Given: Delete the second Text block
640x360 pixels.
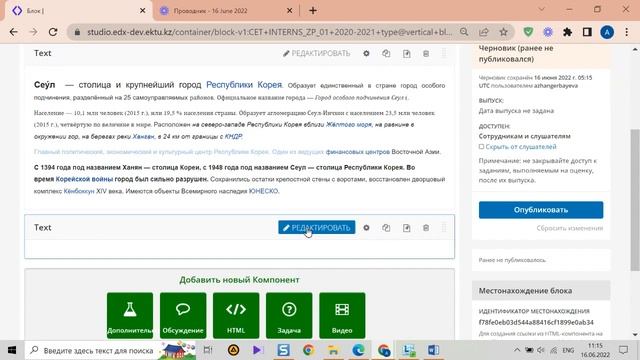Looking at the screenshot, I should pos(426,228).
